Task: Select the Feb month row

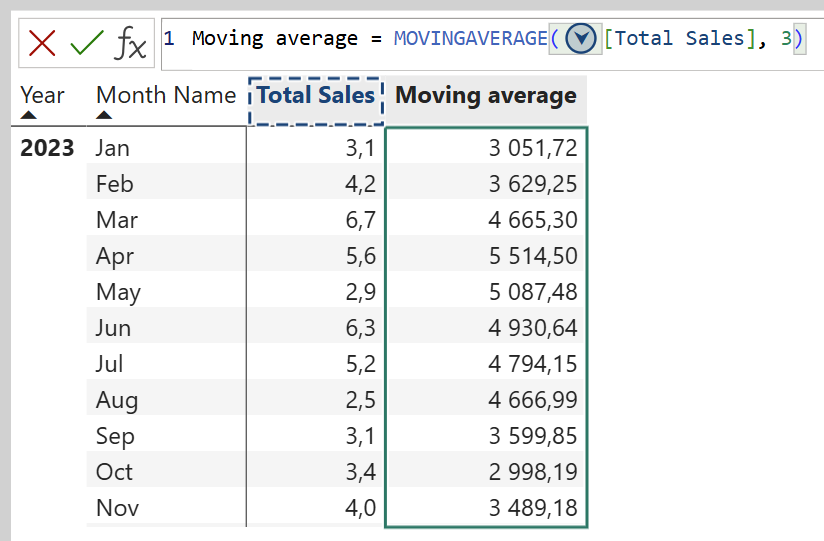Action: [x=115, y=184]
